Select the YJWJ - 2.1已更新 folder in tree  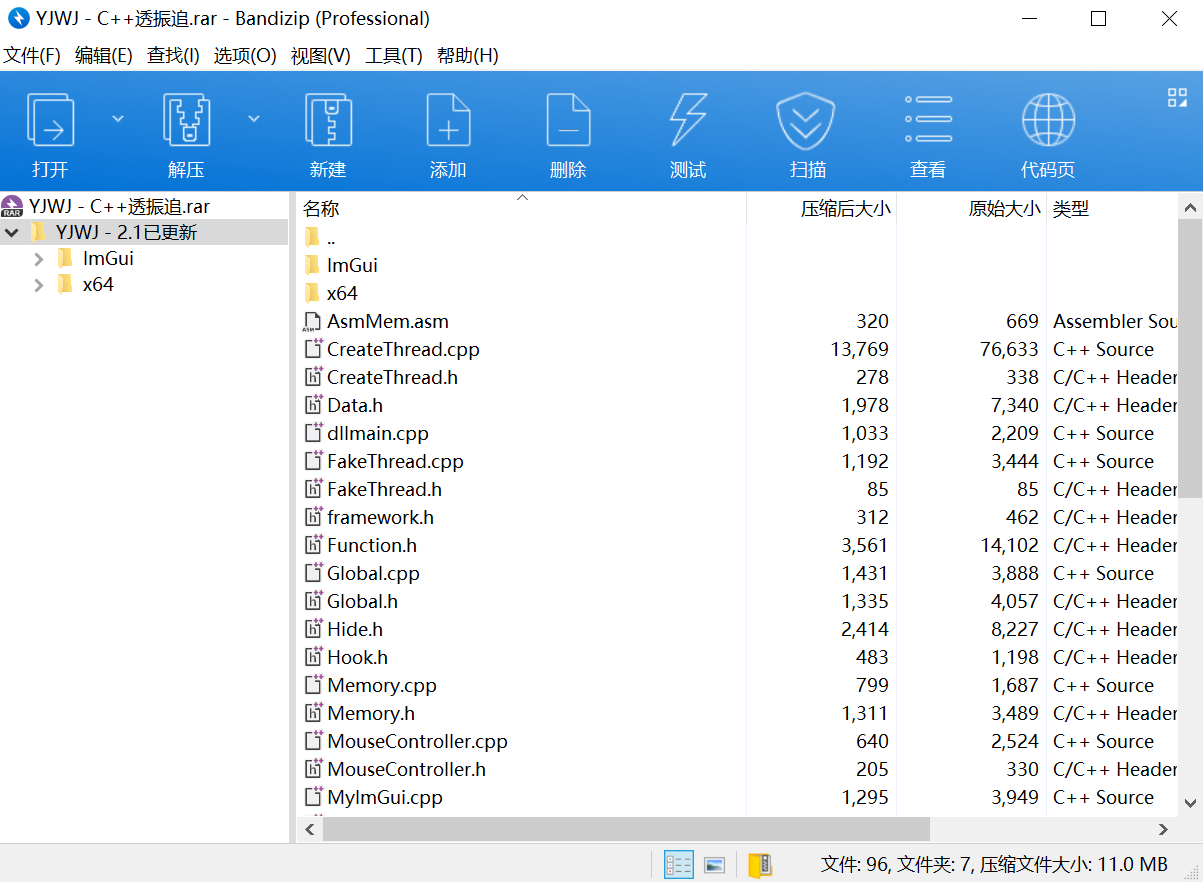coord(126,233)
